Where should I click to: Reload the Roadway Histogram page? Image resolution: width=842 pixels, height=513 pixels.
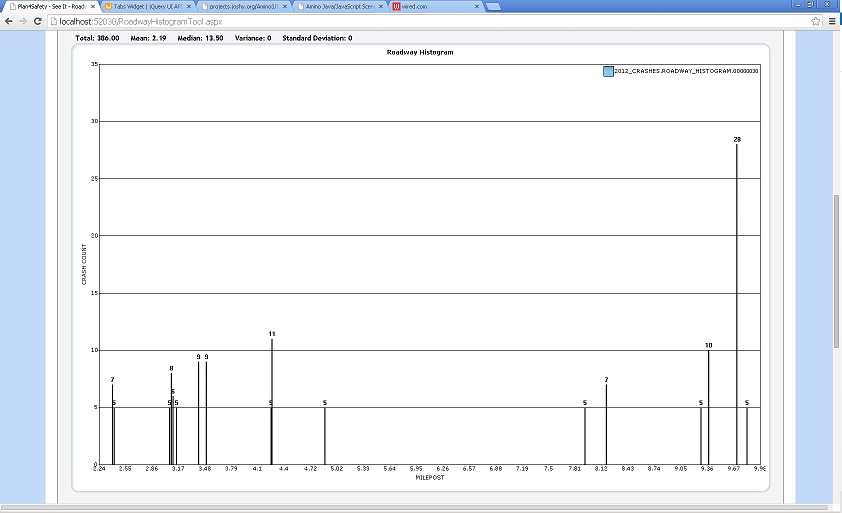click(38, 21)
